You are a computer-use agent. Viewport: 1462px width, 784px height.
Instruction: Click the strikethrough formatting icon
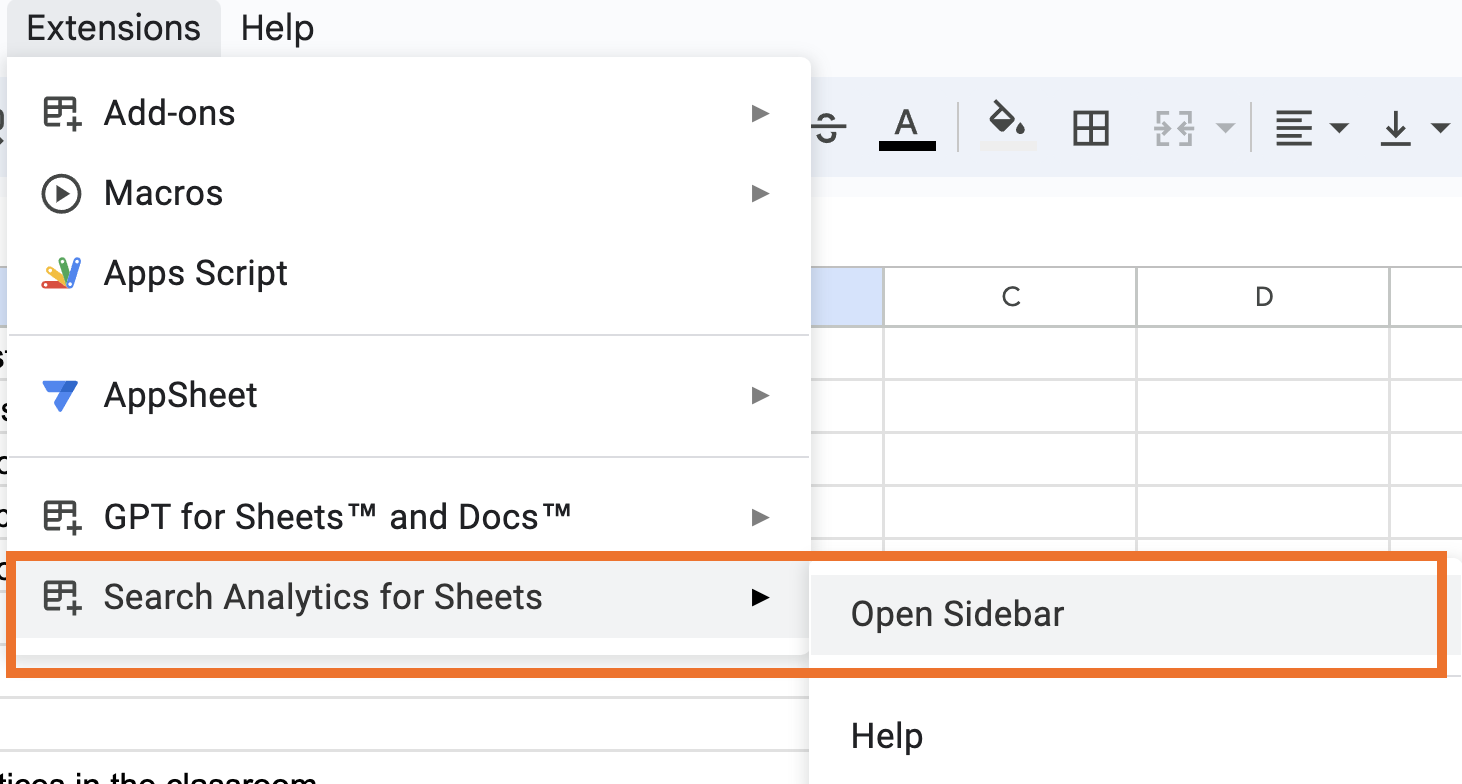pyautogui.click(x=827, y=128)
